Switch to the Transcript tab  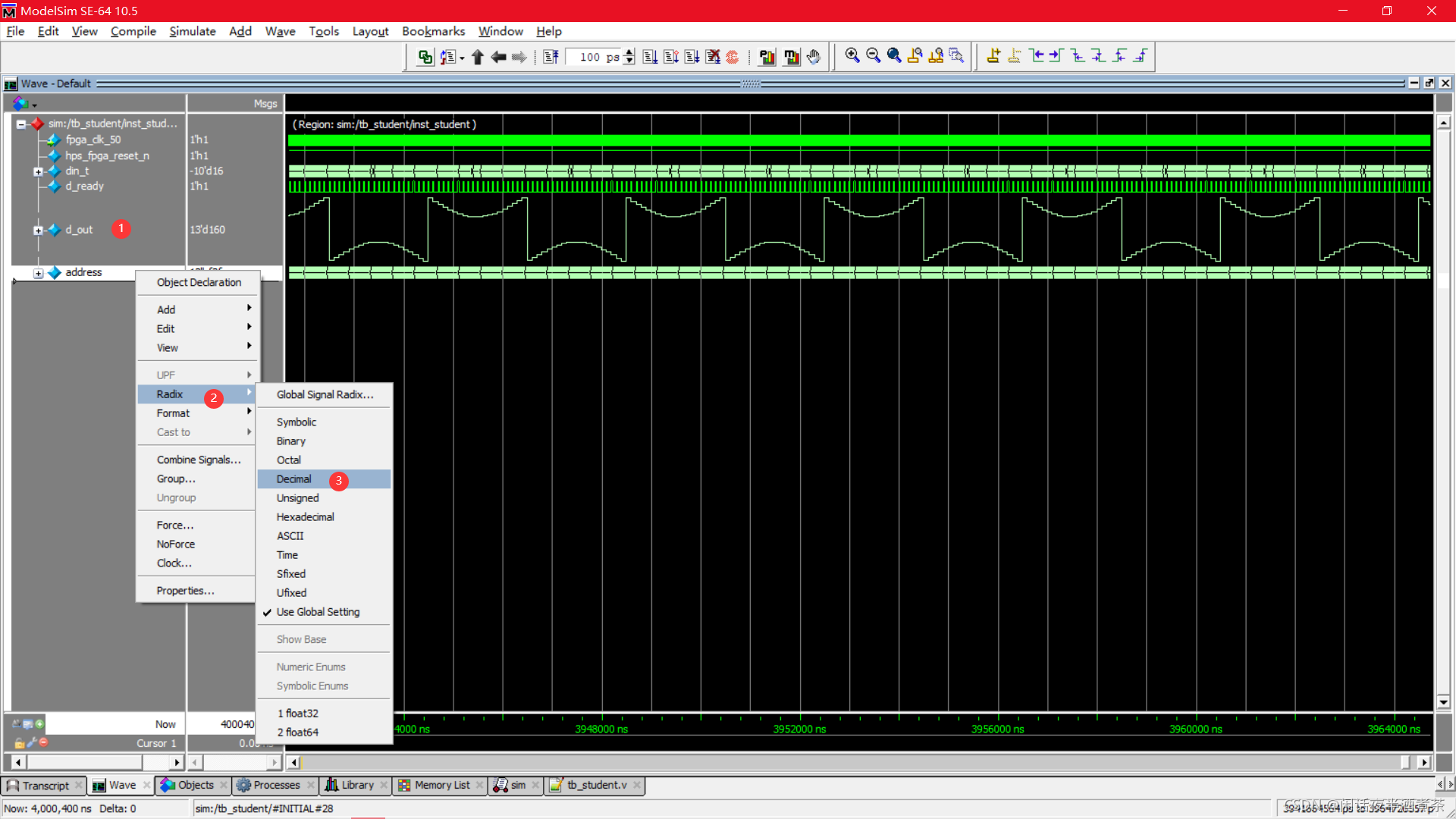click(44, 786)
